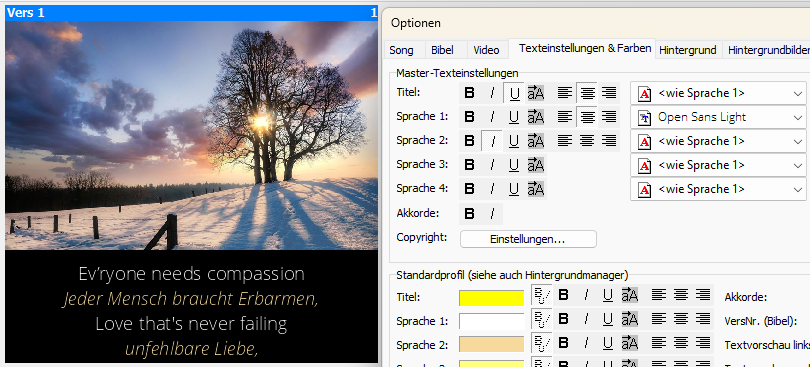Open Copyright Einstellungen... button
The height and width of the screenshot is (367, 810).
pos(528,239)
